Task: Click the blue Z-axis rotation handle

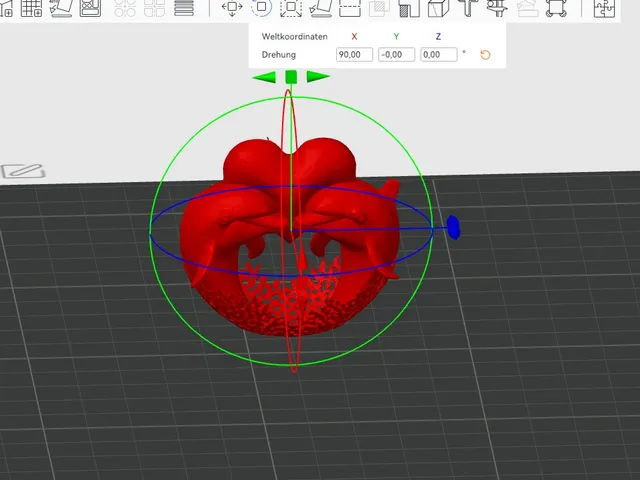Action: coord(453,227)
